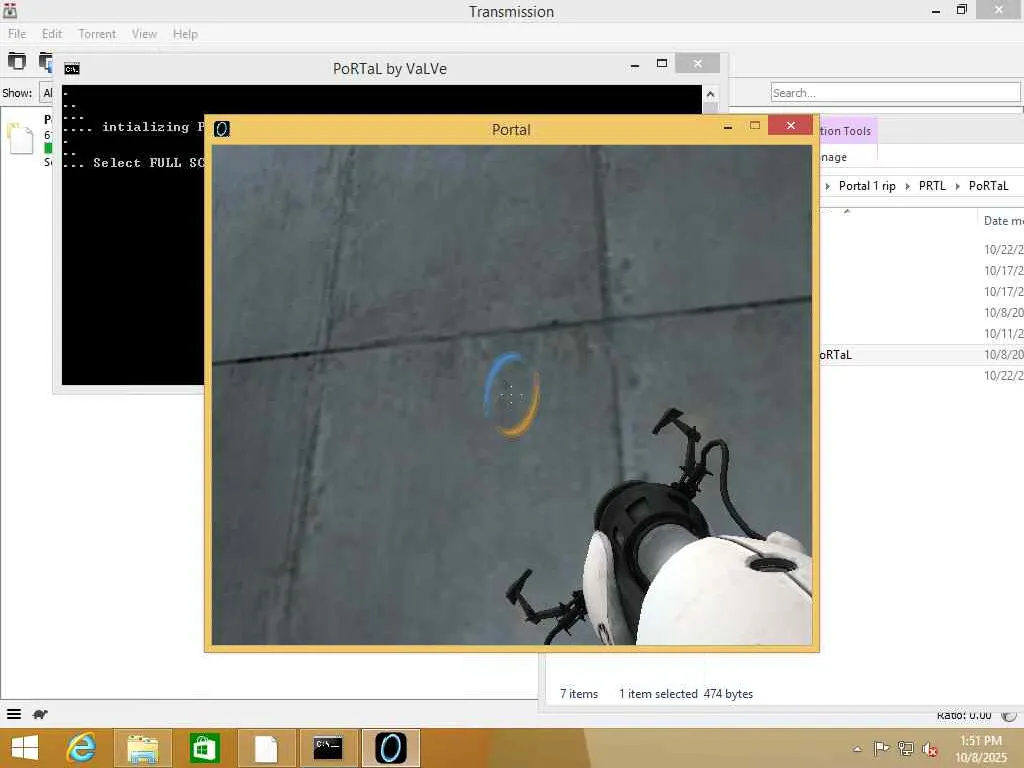Click the Transmission app icon in its title bar
This screenshot has width=1024, height=768.
[x=10, y=10]
